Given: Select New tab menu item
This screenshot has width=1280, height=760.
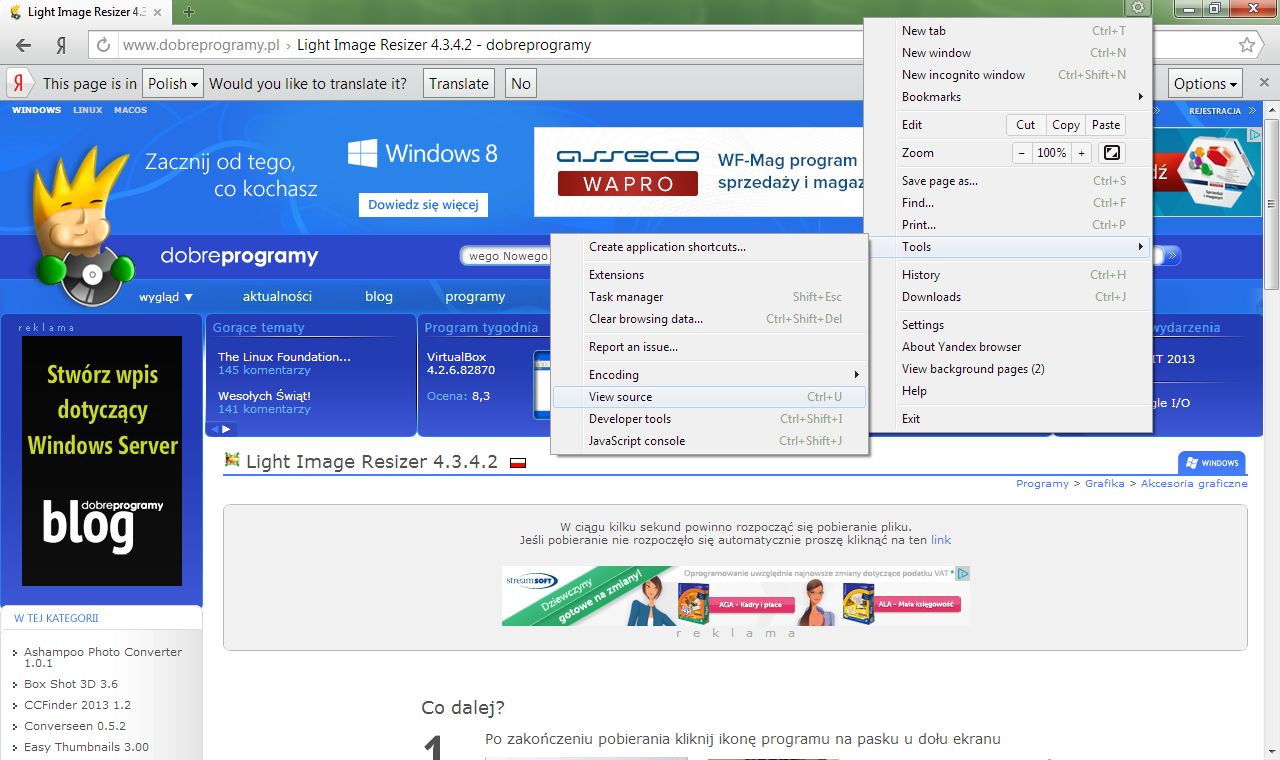Looking at the screenshot, I should tap(1008, 31).
